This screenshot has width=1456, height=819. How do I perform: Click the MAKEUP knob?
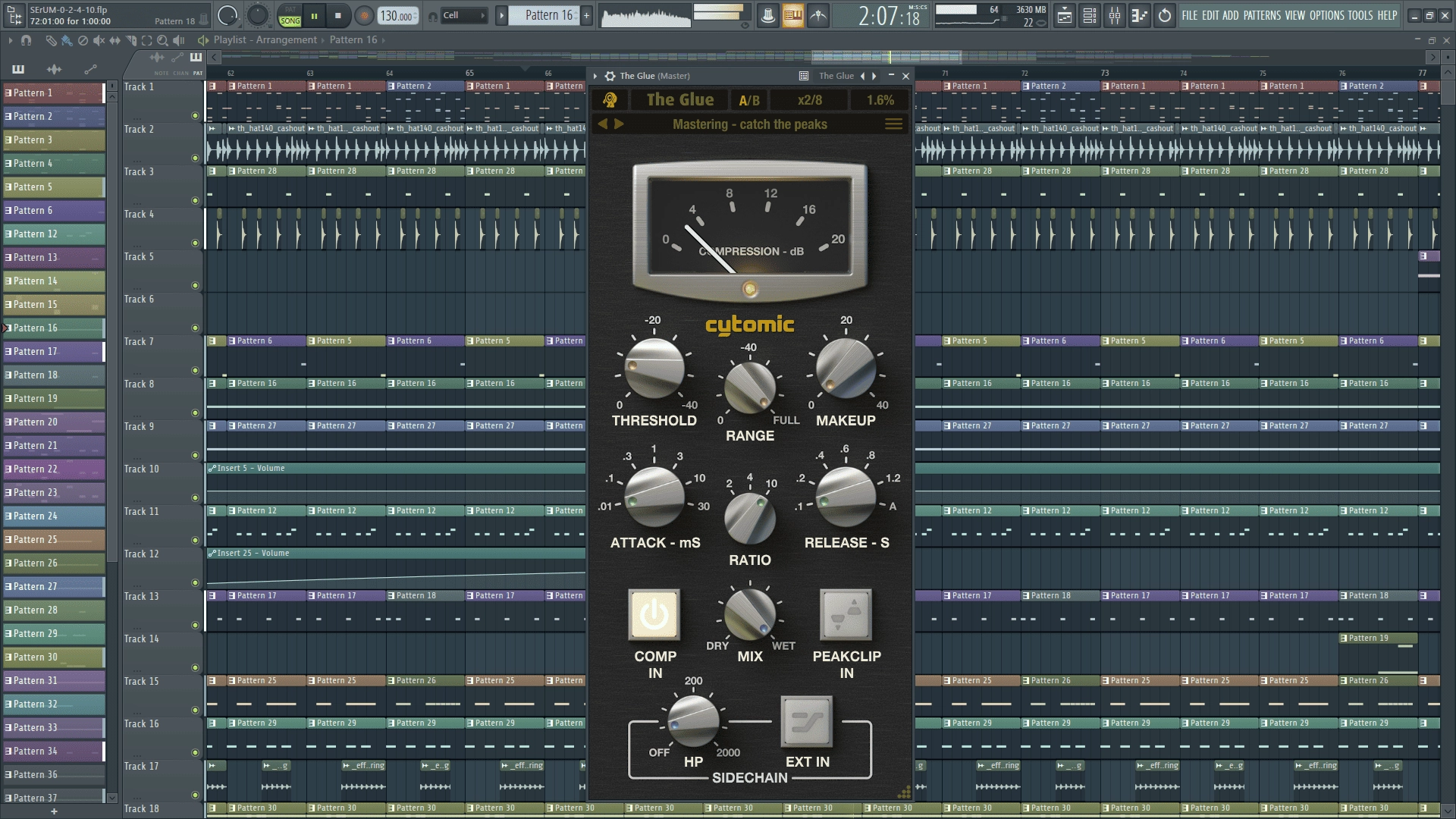point(846,369)
